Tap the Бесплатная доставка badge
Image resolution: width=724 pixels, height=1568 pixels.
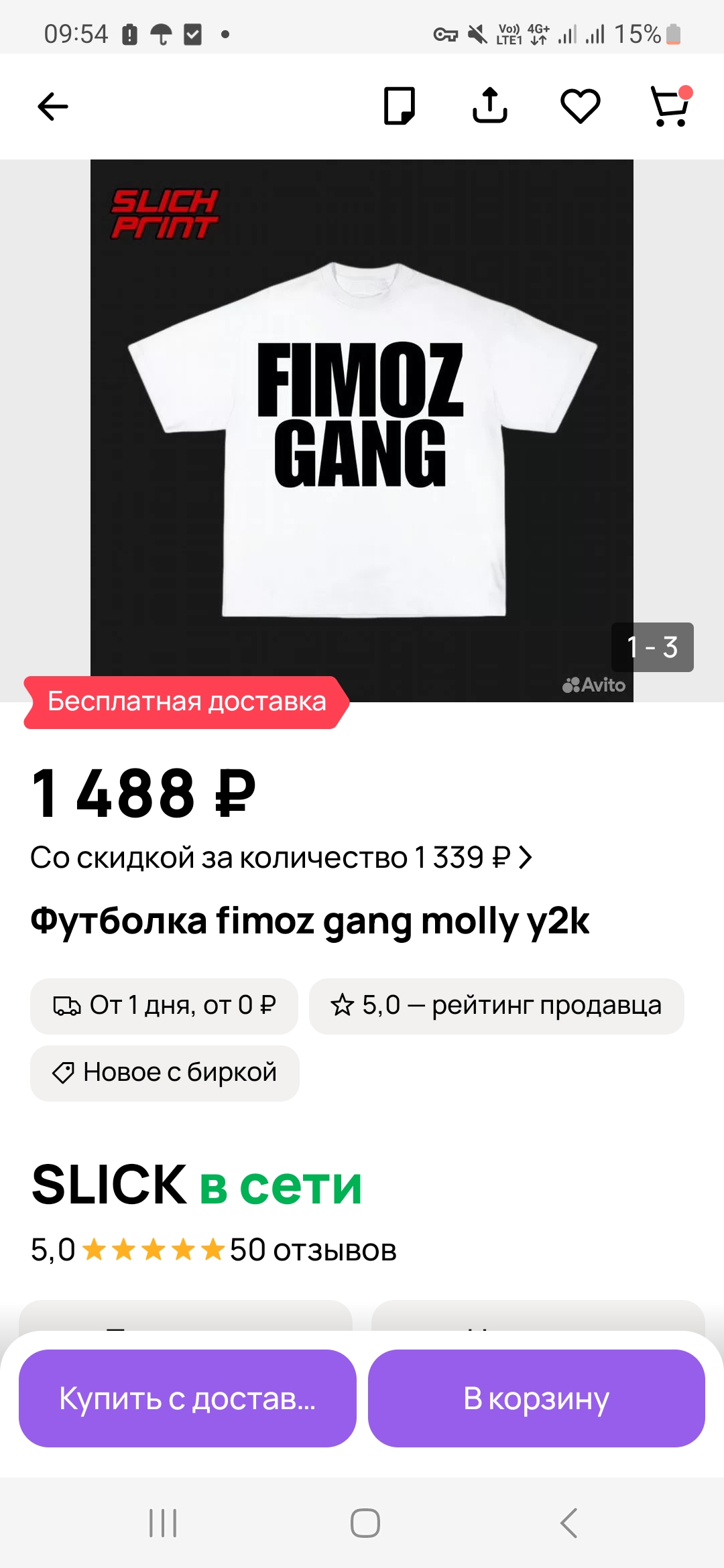pos(186,702)
